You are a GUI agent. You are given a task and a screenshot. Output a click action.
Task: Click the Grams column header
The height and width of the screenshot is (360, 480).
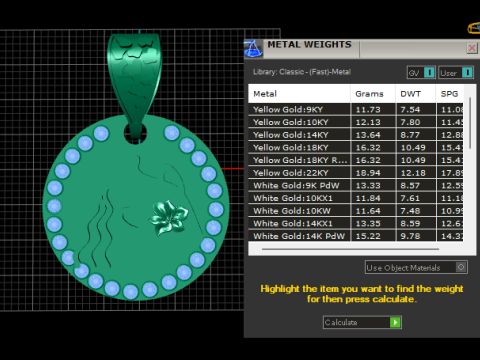(373, 94)
